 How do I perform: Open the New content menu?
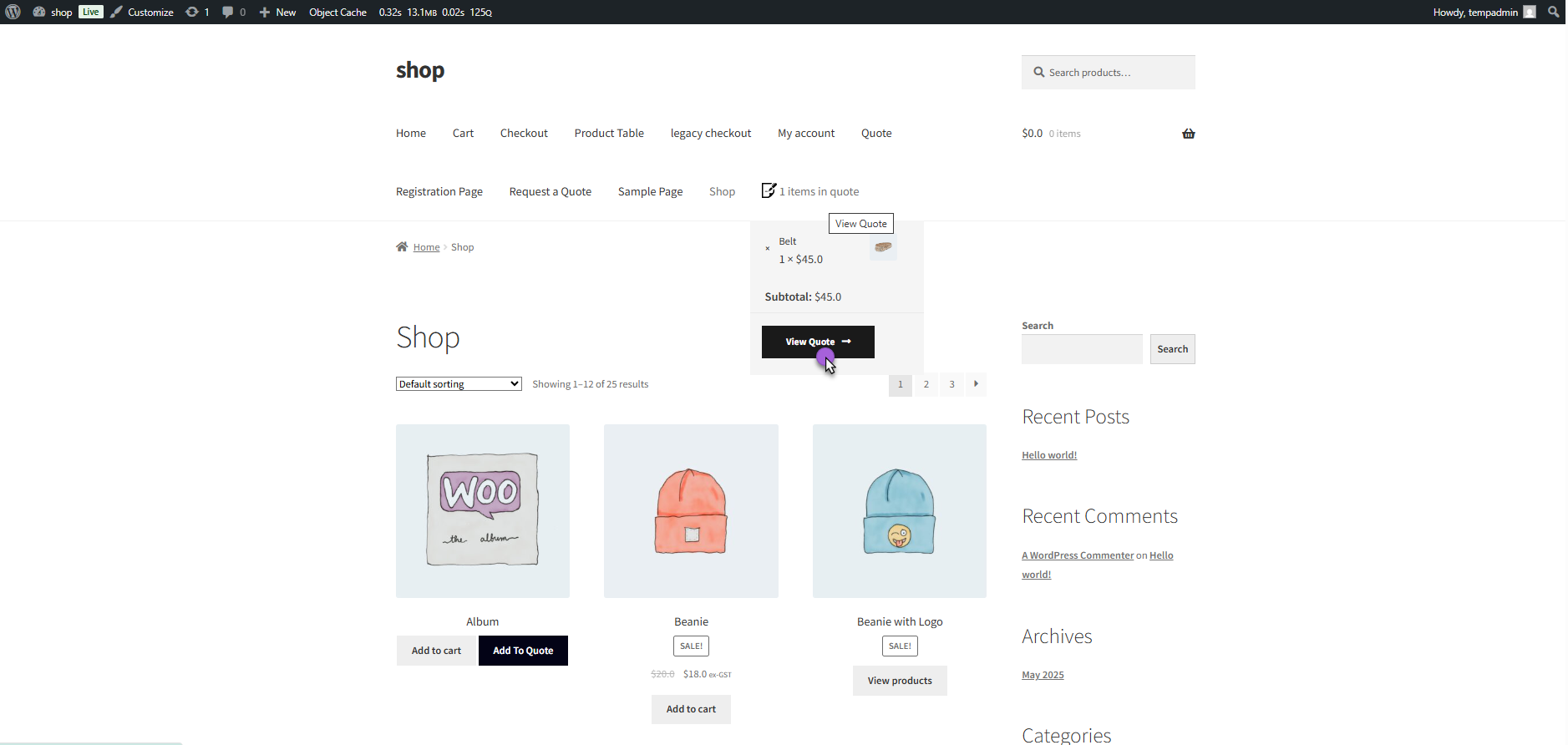tap(277, 12)
